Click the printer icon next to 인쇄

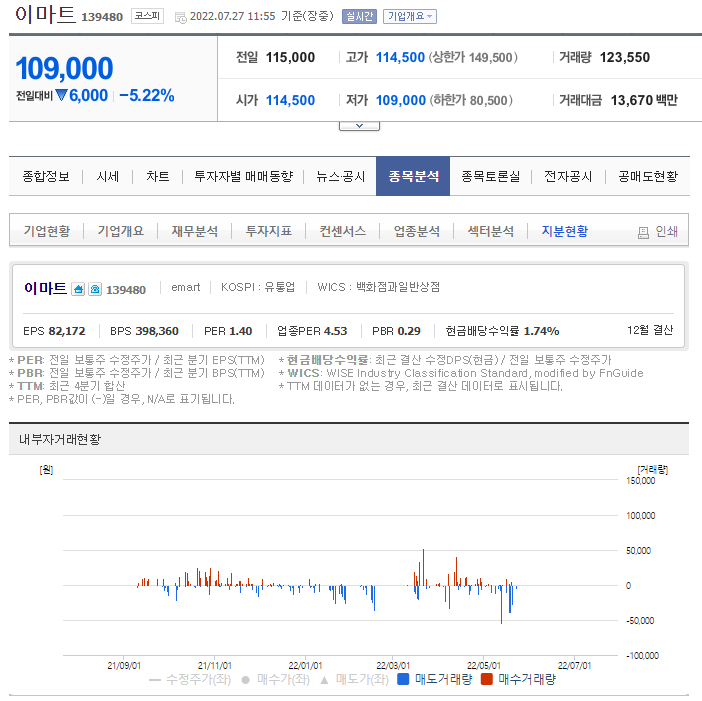tap(643, 232)
